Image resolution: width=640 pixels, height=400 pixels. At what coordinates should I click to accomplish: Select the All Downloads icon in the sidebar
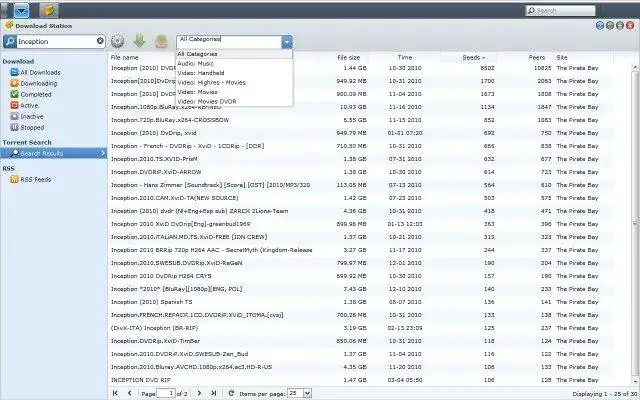(14, 72)
